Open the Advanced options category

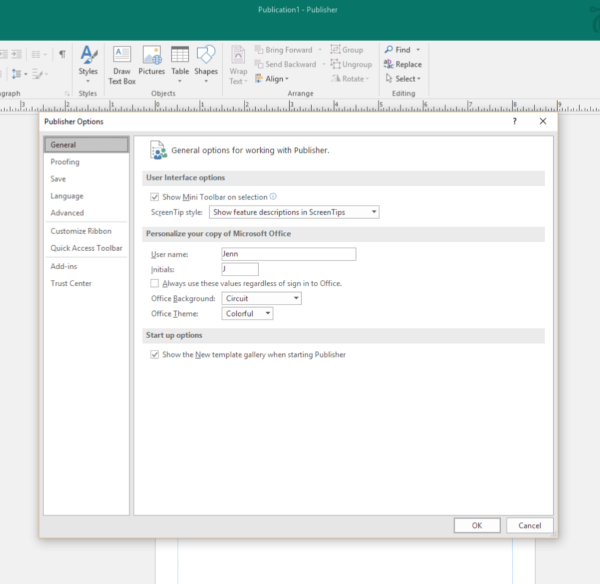coord(86,213)
